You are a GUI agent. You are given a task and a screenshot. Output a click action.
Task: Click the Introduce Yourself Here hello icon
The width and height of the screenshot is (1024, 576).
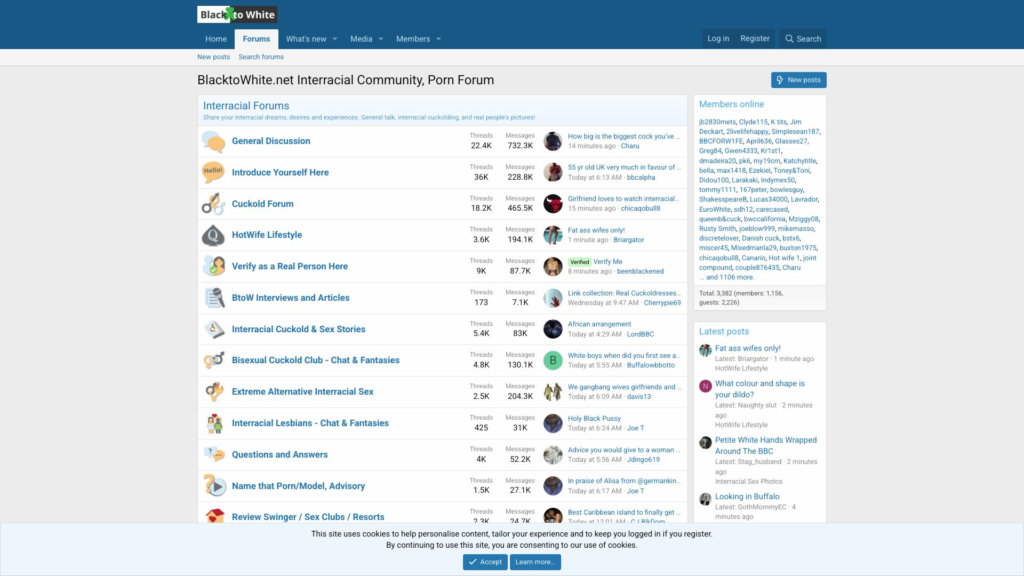[x=213, y=172]
